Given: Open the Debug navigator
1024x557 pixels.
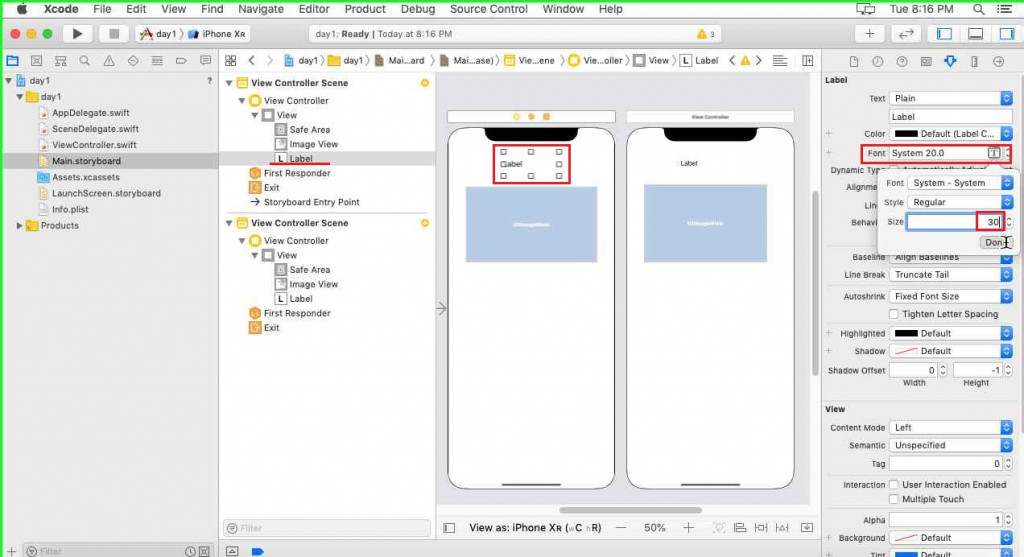Looking at the screenshot, I should click(157, 61).
